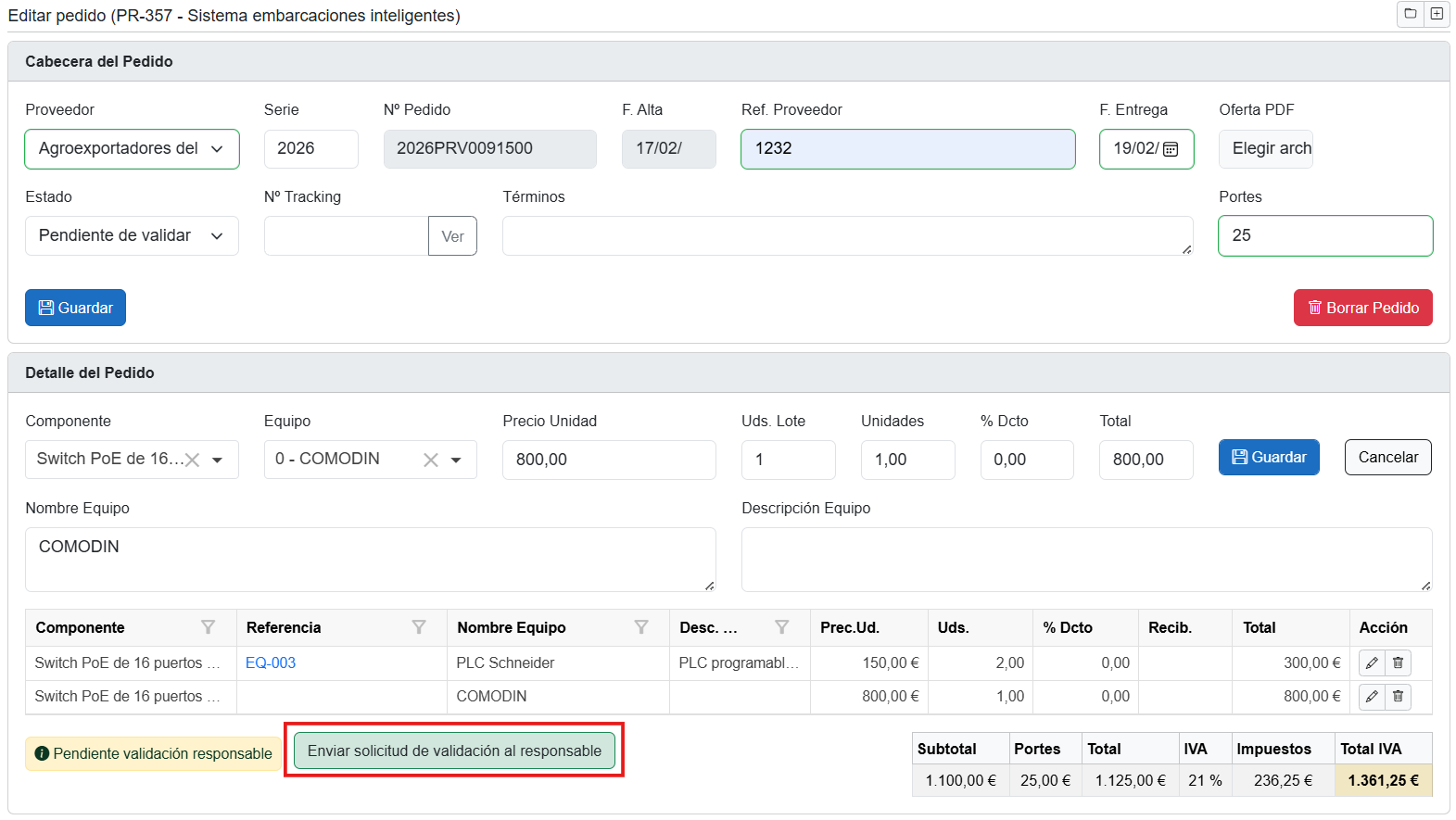Image resolution: width=1456 pixels, height=820 pixels.
Task: Open calendar picker in F. Entrega field
Action: (x=1171, y=149)
